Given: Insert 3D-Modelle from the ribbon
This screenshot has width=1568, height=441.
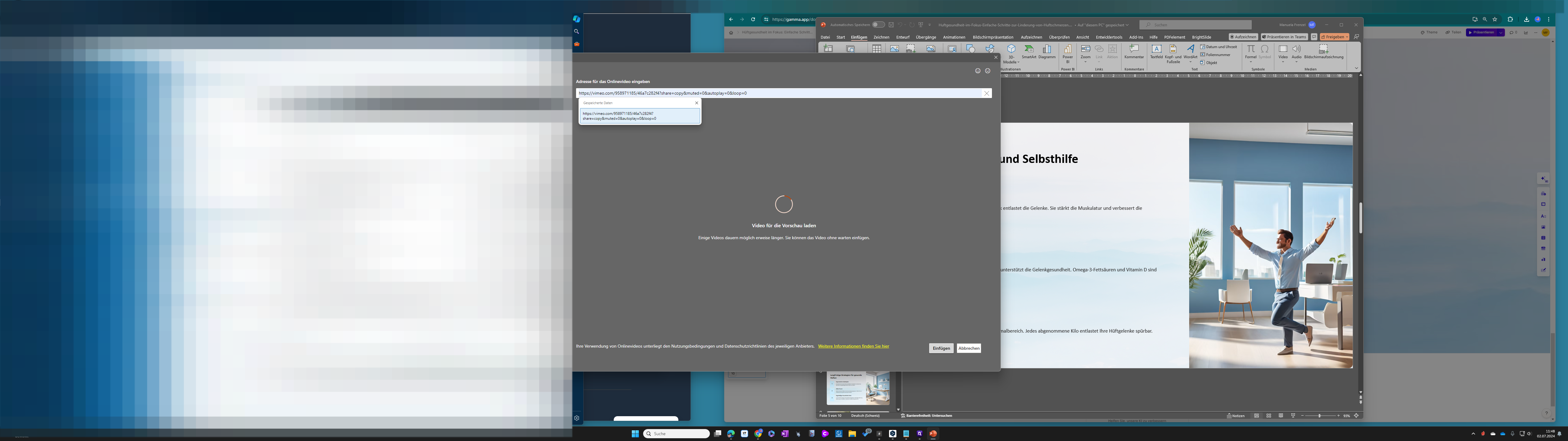Looking at the screenshot, I should click(x=1011, y=54).
